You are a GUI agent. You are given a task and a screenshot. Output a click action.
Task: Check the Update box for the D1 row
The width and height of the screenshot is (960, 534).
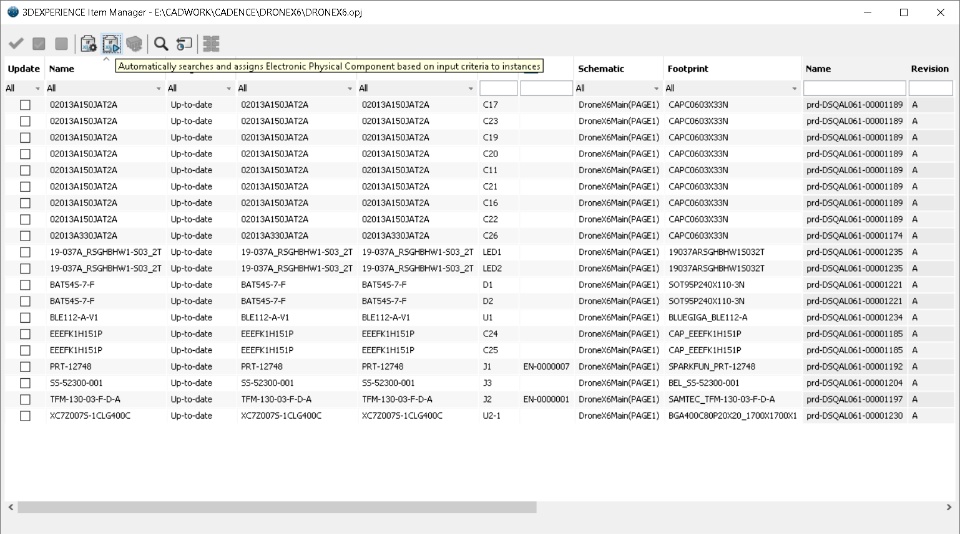click(x=25, y=285)
